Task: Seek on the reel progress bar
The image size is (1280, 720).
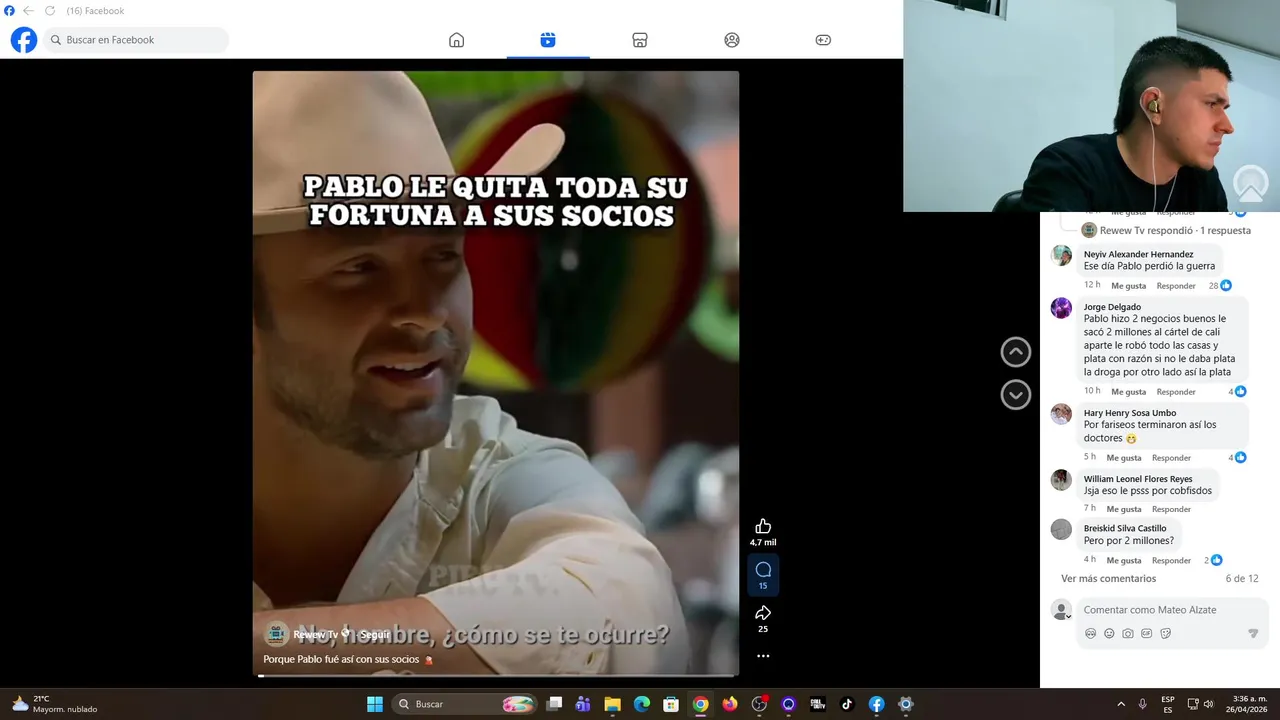Action: 496,676
